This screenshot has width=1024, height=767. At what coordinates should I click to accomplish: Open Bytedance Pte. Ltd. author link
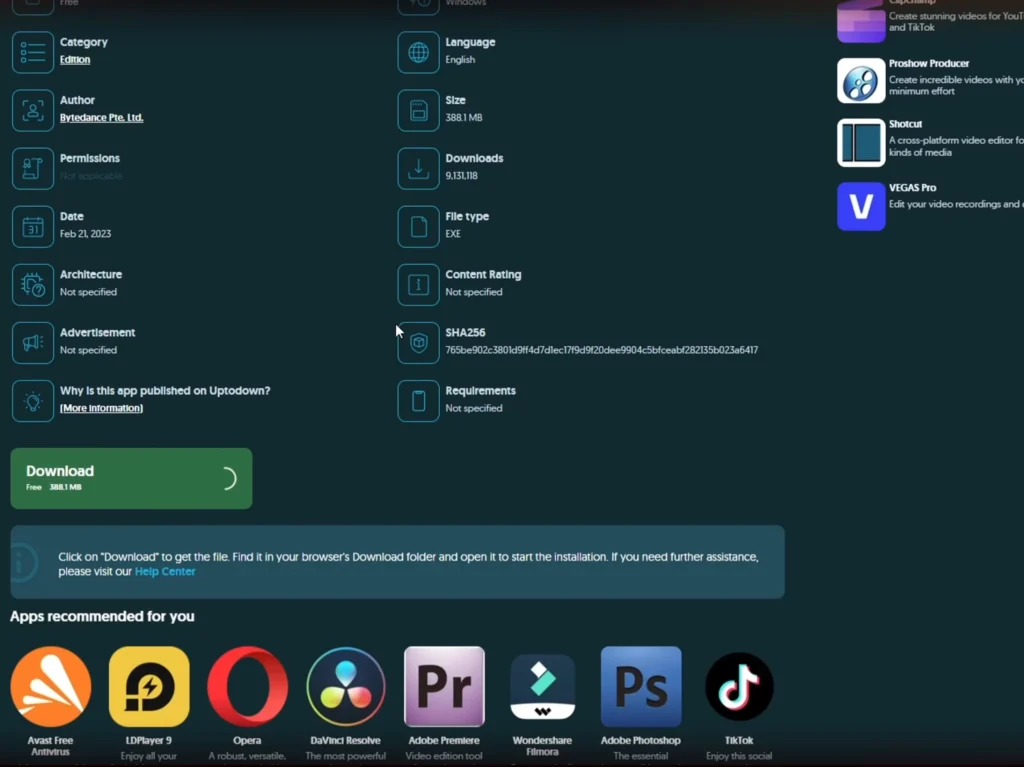101,118
